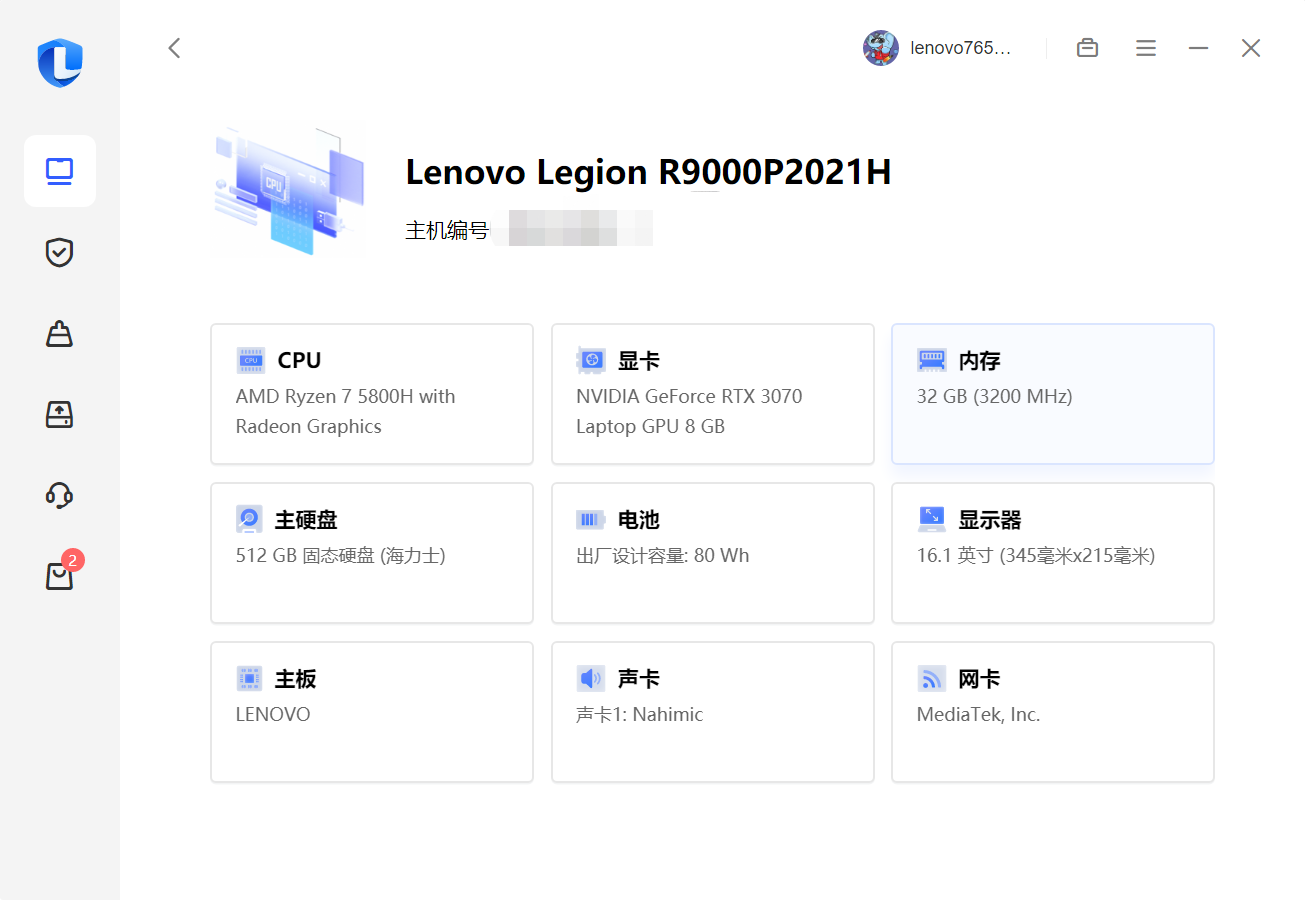1305x900 pixels.
Task: Open the 网卡 card heading
Action: (980, 679)
